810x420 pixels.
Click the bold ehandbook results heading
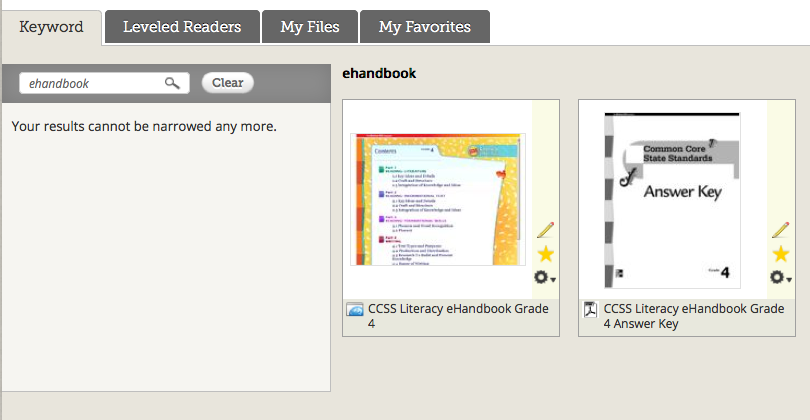point(379,73)
